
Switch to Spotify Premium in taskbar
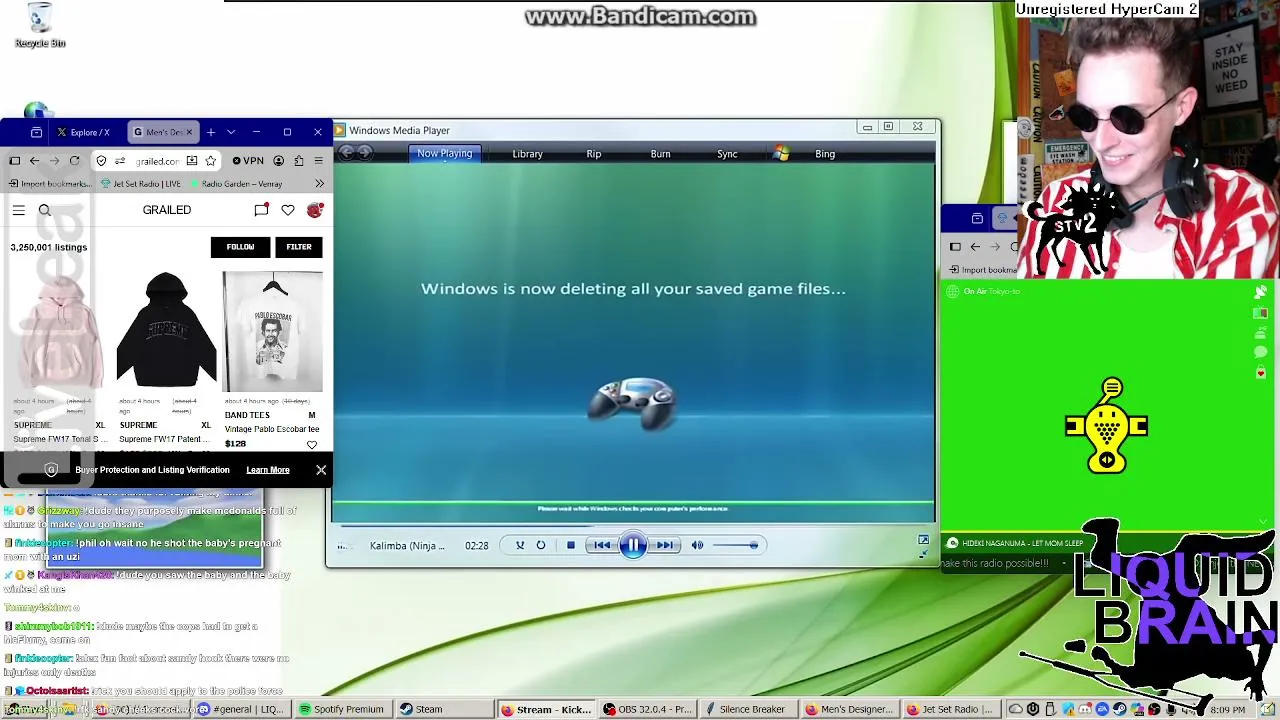coord(342,710)
